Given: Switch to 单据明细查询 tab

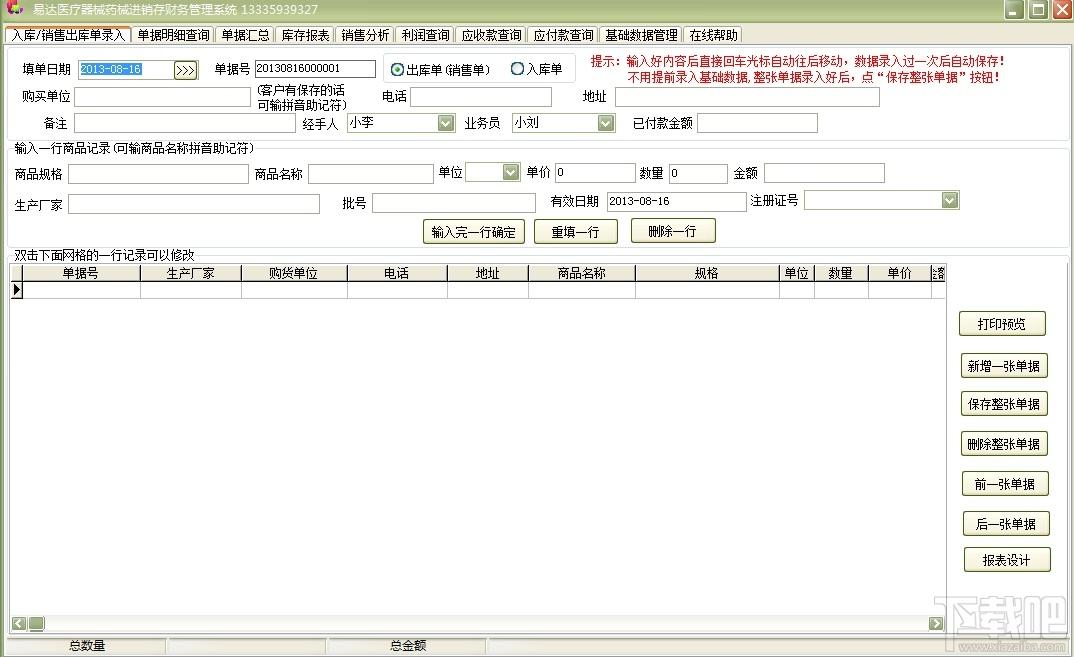Looking at the screenshot, I should (173, 35).
